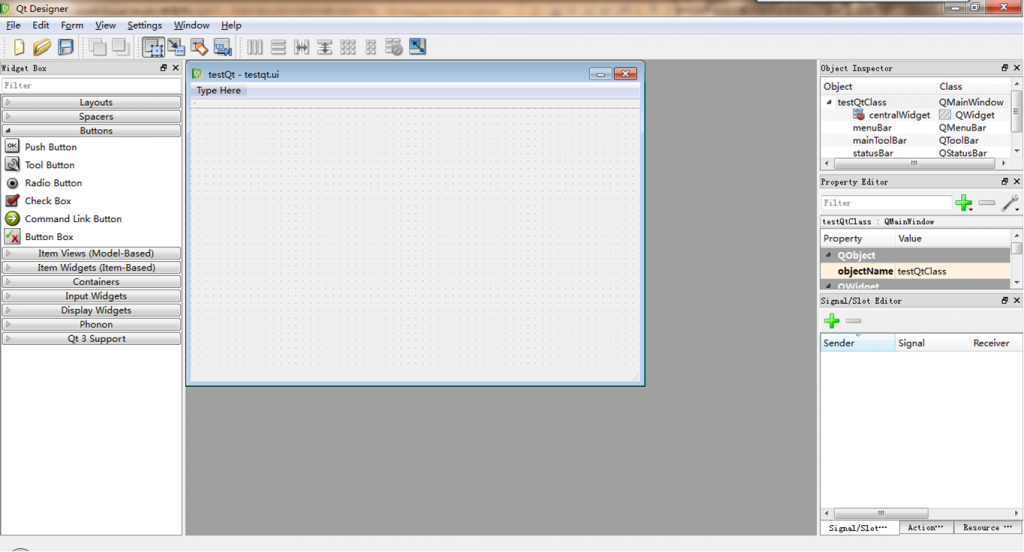Apply Lay Out in a Grid icon

point(348,47)
